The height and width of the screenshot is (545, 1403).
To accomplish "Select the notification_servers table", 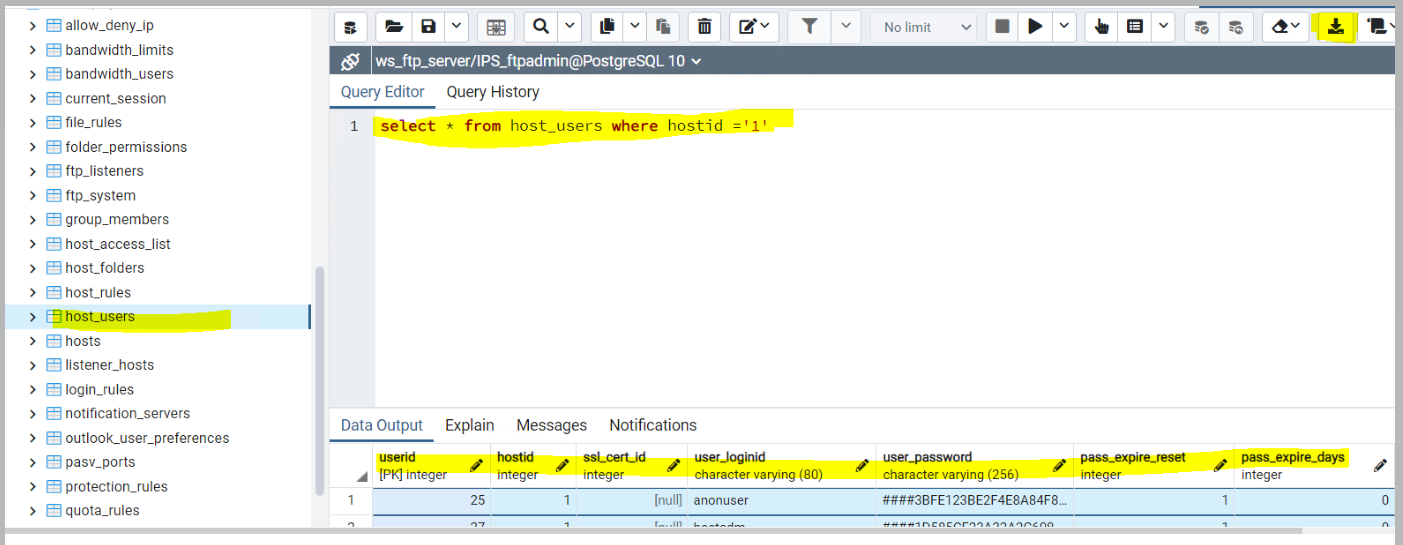I will point(127,413).
